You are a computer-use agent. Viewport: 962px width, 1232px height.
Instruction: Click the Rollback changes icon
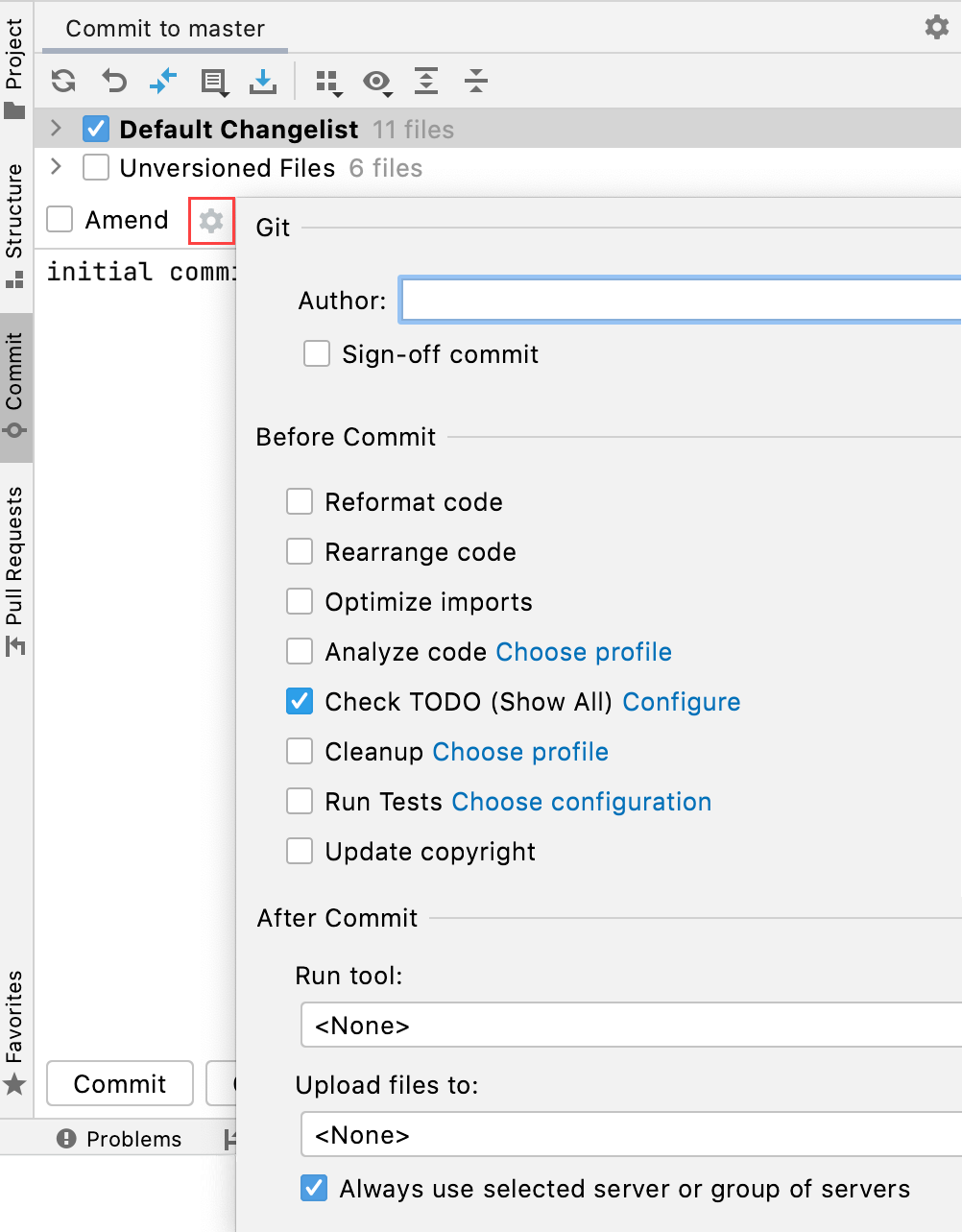[x=113, y=82]
